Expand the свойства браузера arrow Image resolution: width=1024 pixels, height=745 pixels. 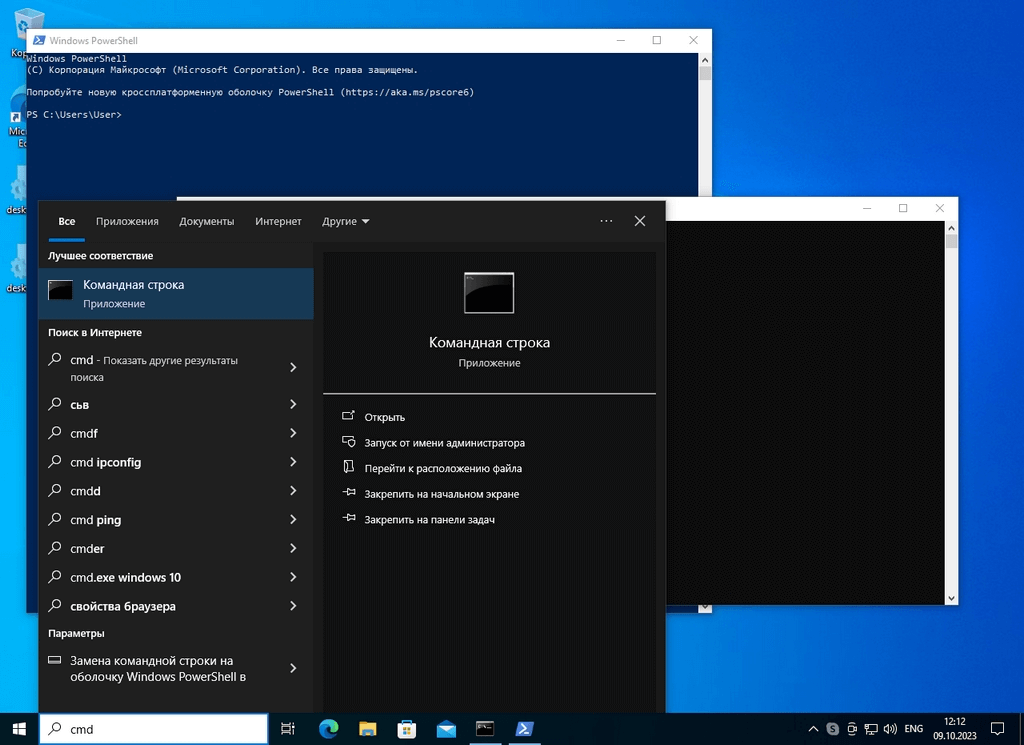coord(293,606)
